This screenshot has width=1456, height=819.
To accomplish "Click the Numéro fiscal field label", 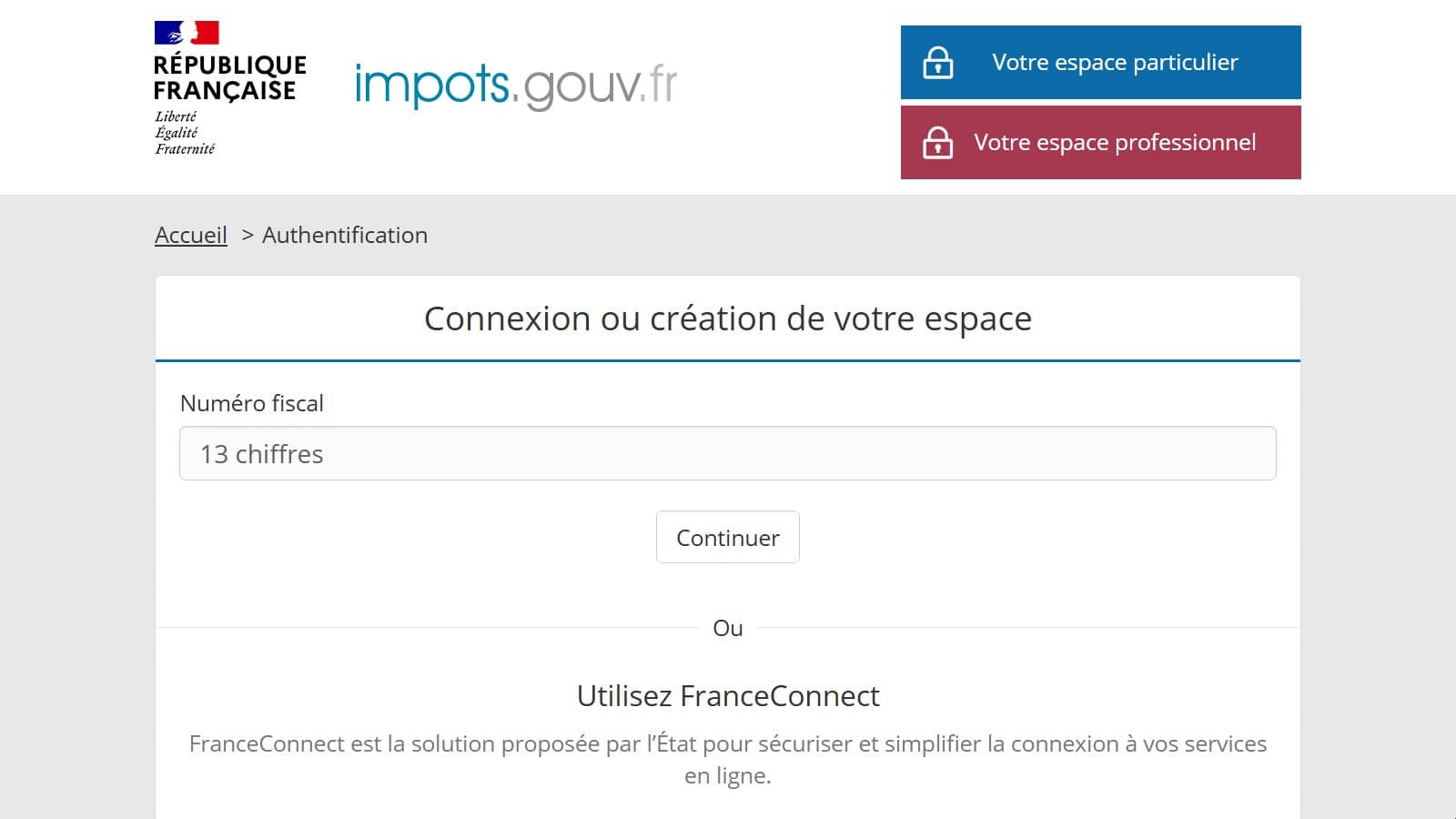I will (x=252, y=403).
